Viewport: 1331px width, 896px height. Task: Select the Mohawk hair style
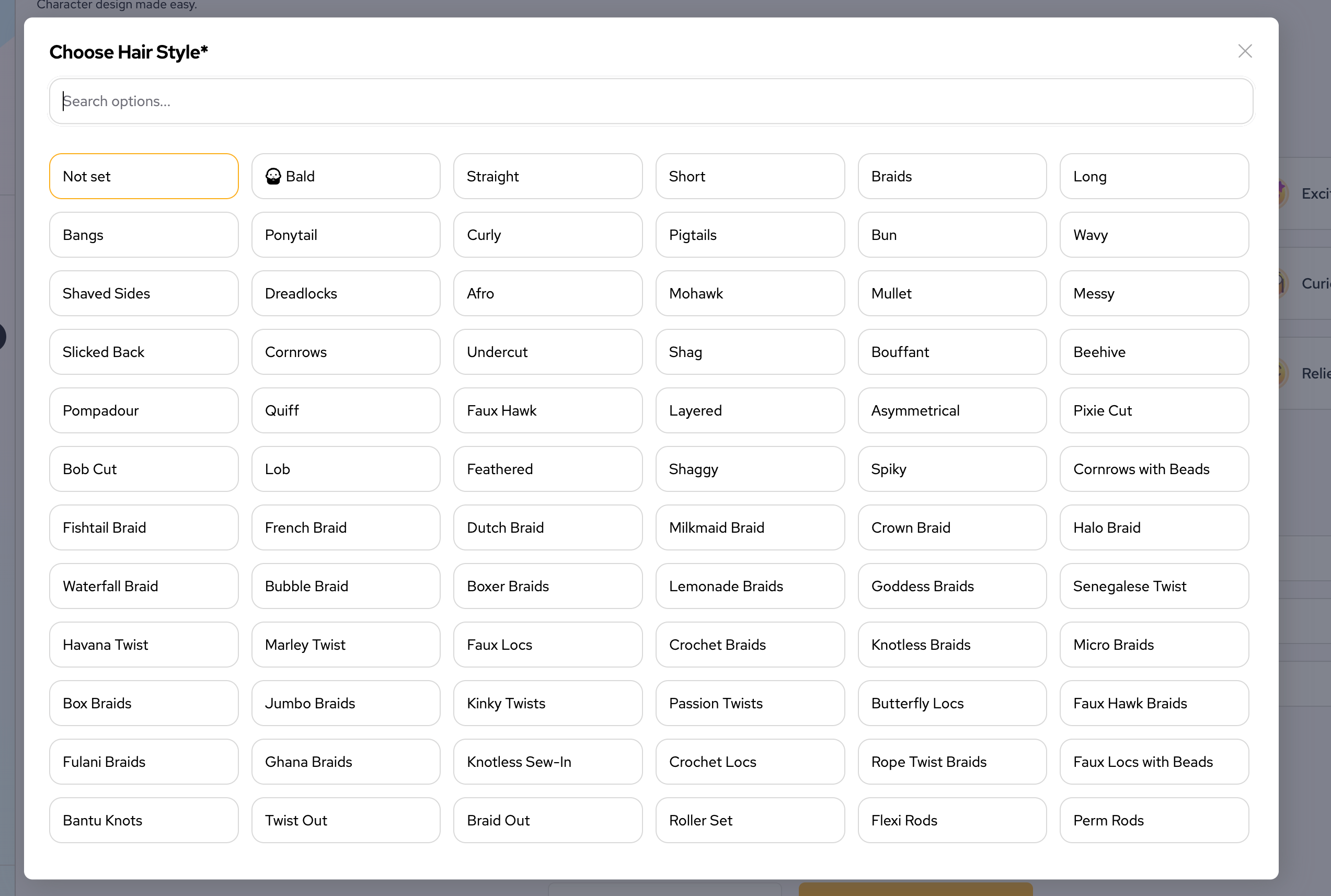(749, 293)
